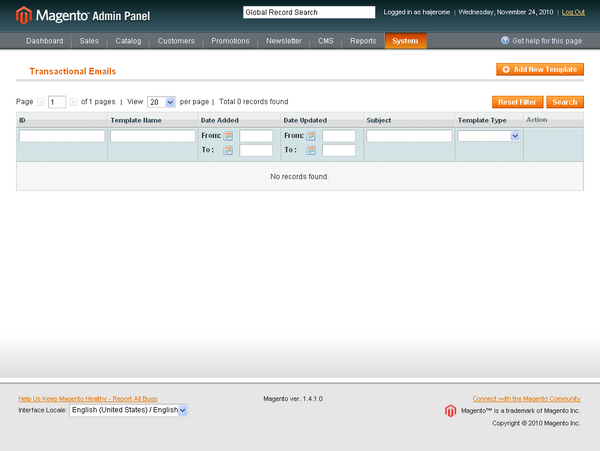Open the Template Type filter dropdown

[x=488, y=136]
